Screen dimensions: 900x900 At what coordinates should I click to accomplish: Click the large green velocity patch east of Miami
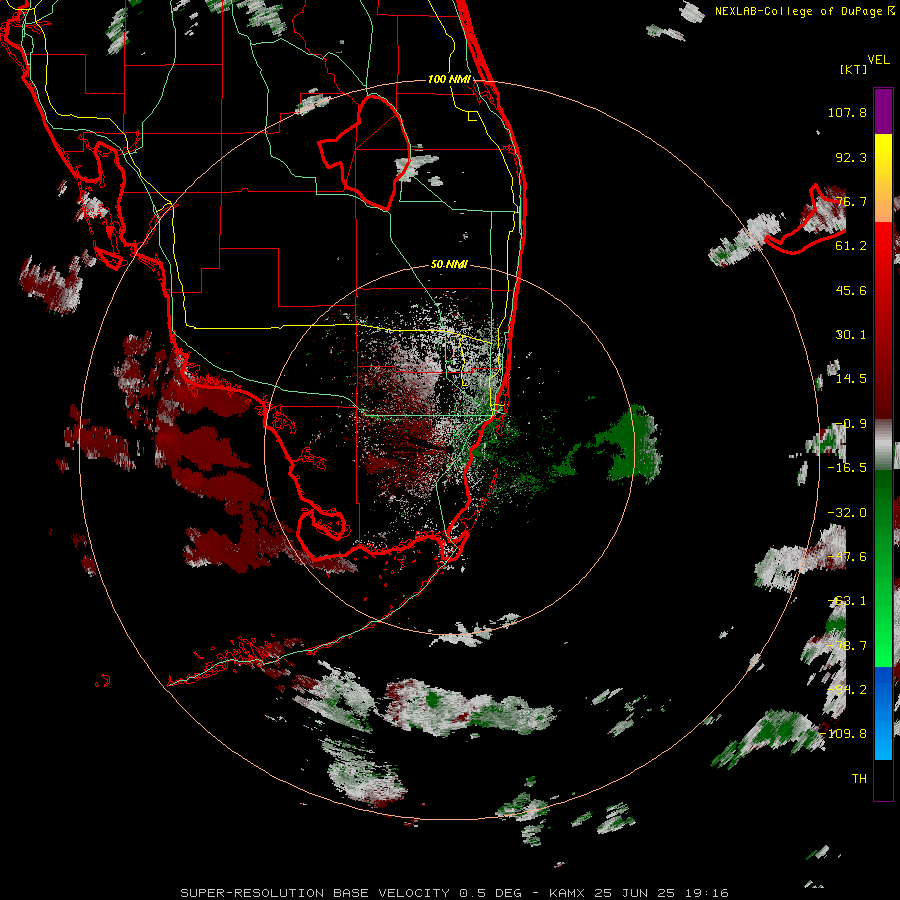coord(631,443)
